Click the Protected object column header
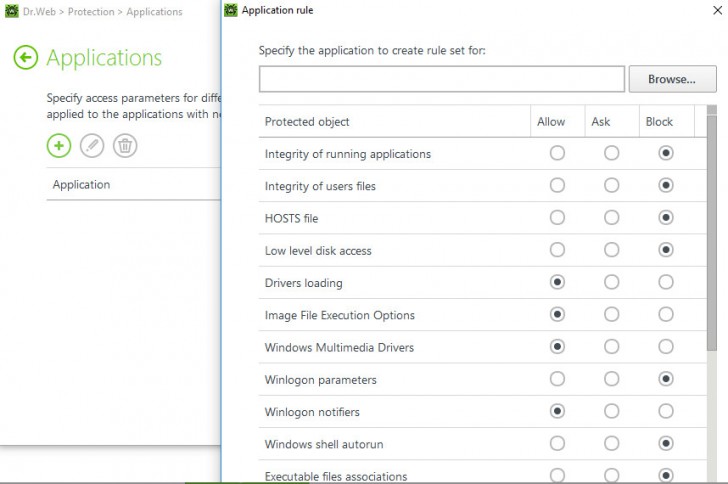 (307, 122)
